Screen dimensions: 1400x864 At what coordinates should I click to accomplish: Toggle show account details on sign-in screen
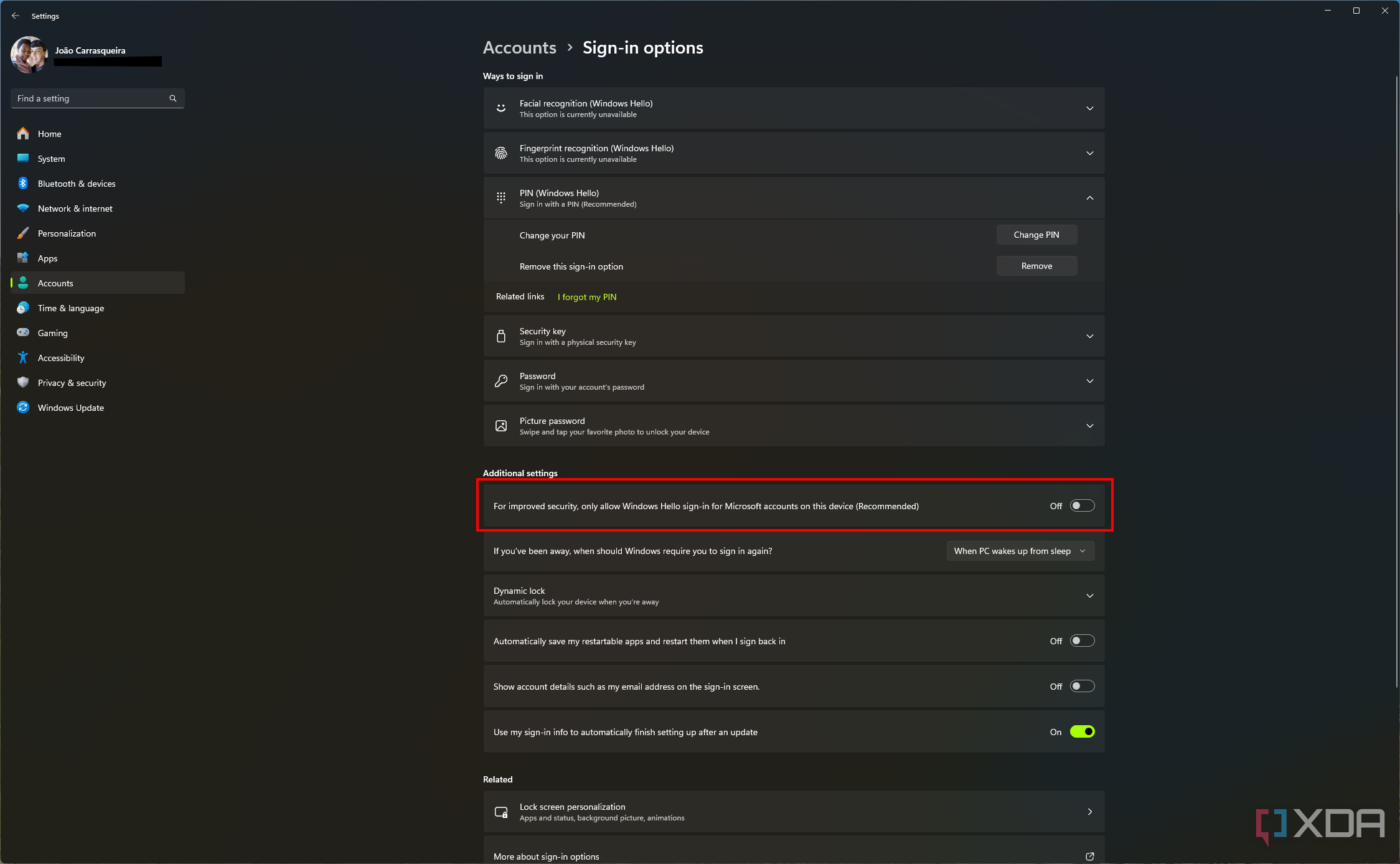pos(1082,686)
